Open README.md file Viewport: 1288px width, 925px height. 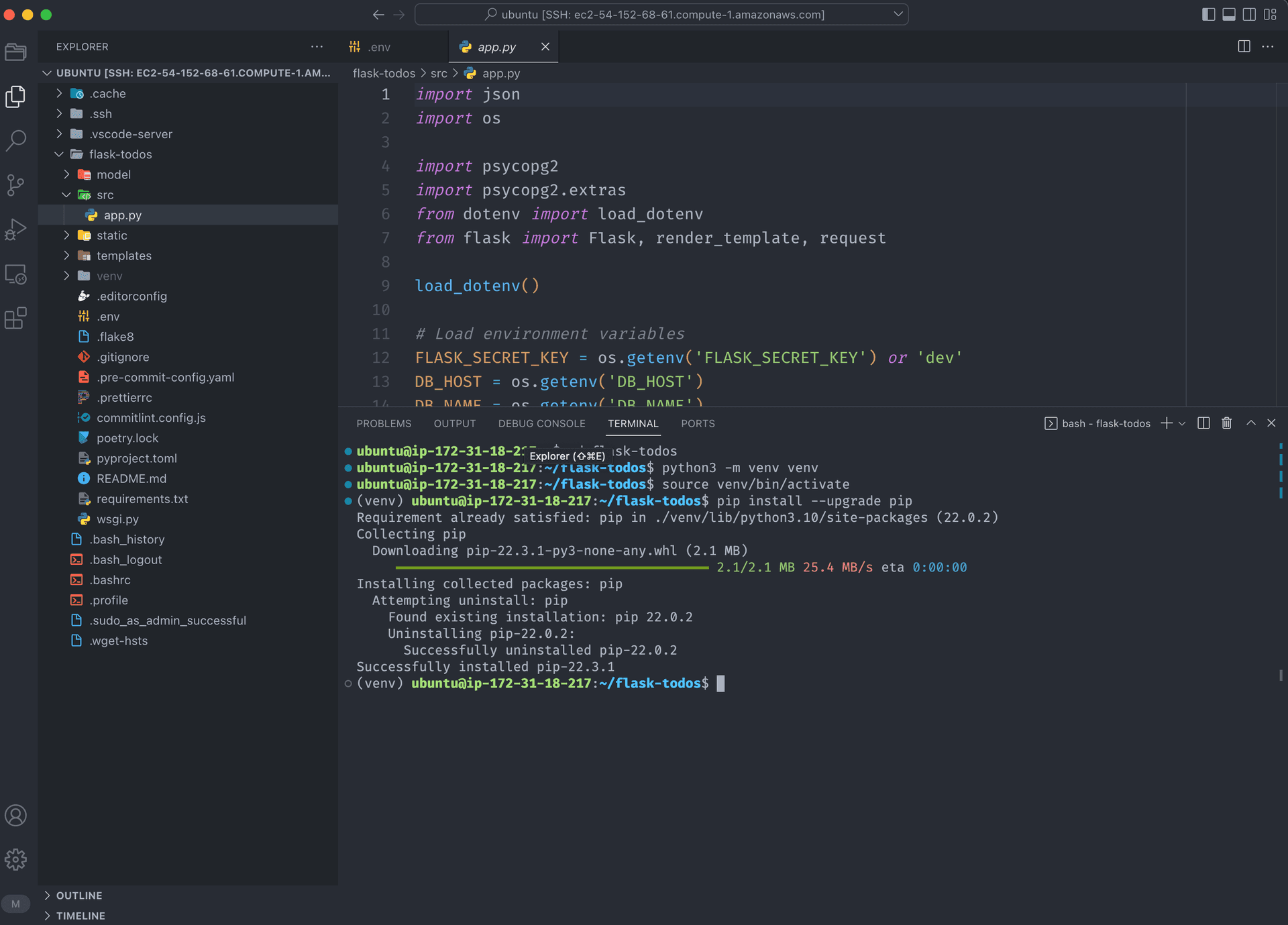[x=188, y=478]
